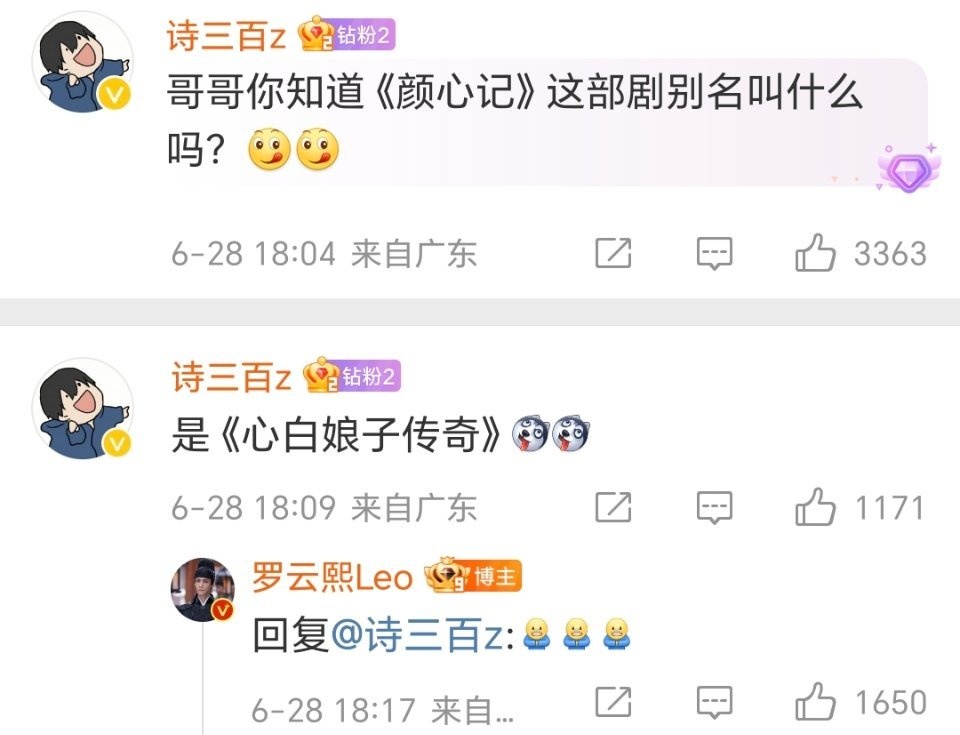Tap the reply icon on the 18:09 comment

tap(714, 508)
